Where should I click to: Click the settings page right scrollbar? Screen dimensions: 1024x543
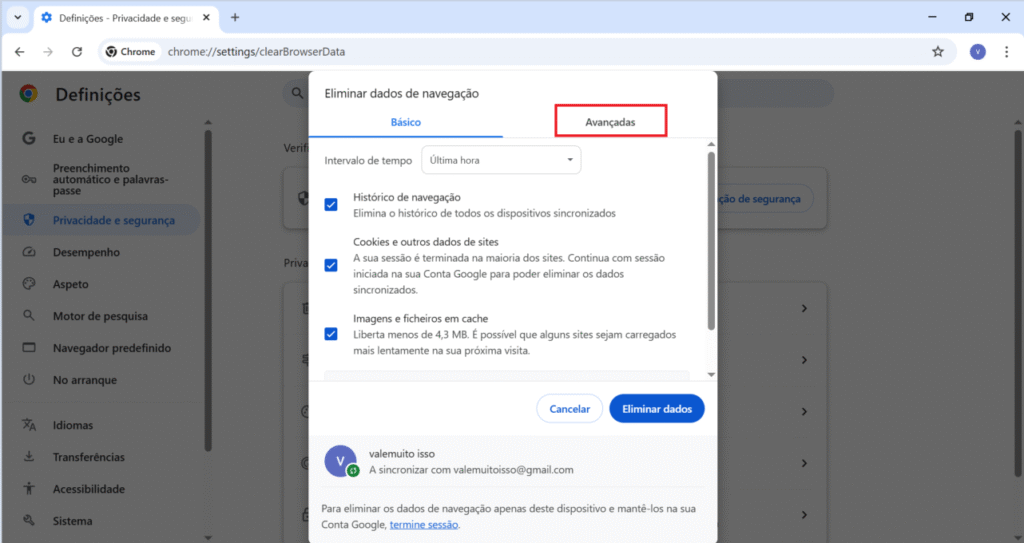pos(1017,303)
